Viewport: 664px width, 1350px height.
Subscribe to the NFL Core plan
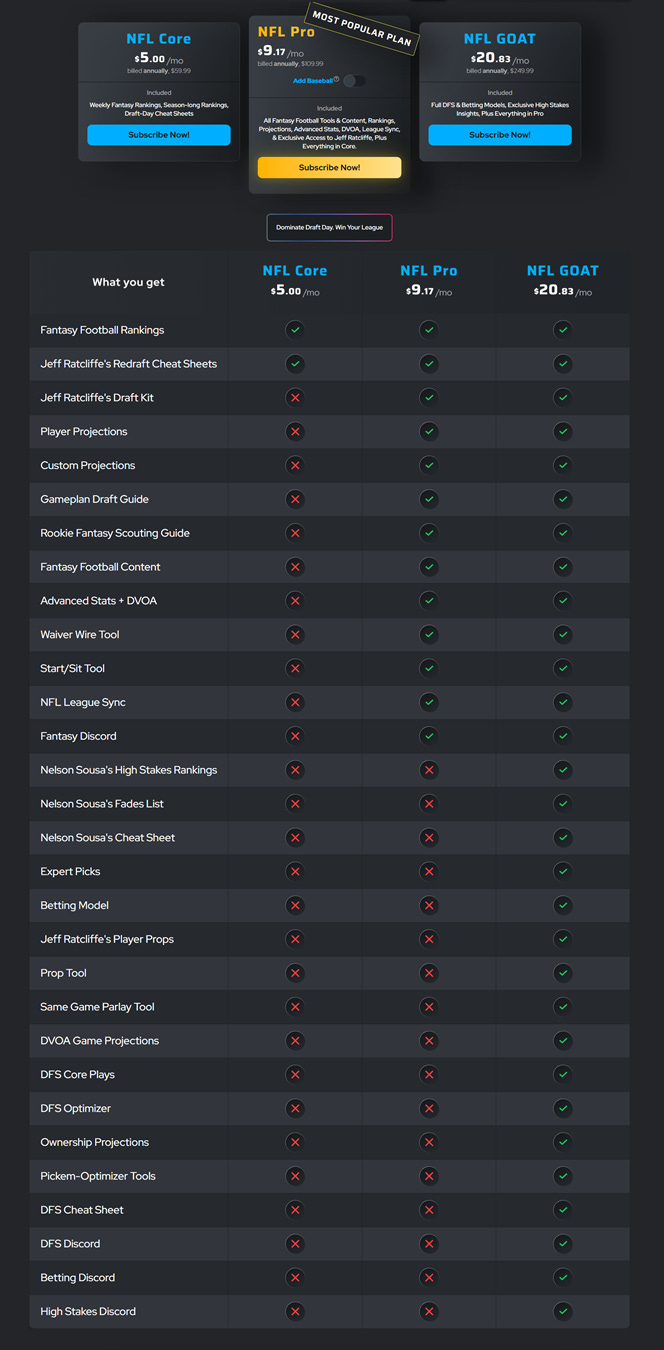[x=159, y=135]
